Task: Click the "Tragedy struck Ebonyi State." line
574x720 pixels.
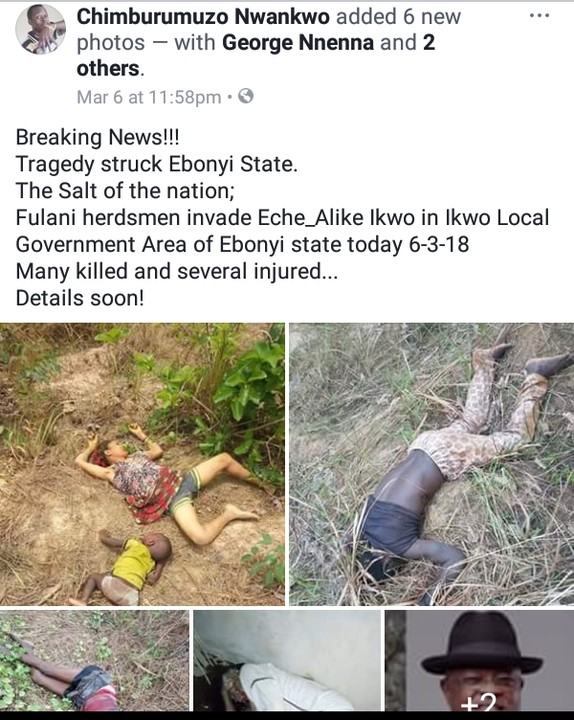Action: click(x=157, y=164)
